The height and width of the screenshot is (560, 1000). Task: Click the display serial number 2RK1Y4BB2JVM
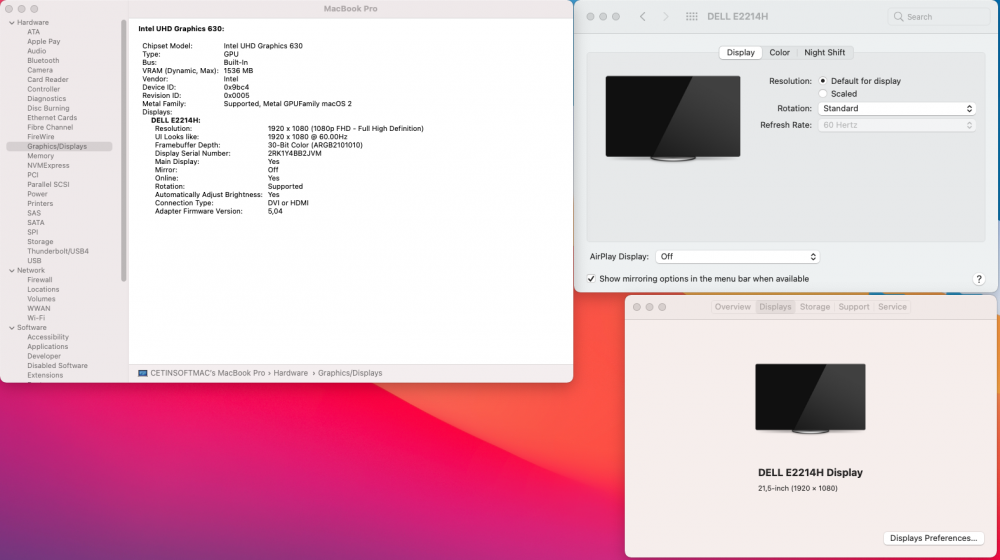pos(295,154)
